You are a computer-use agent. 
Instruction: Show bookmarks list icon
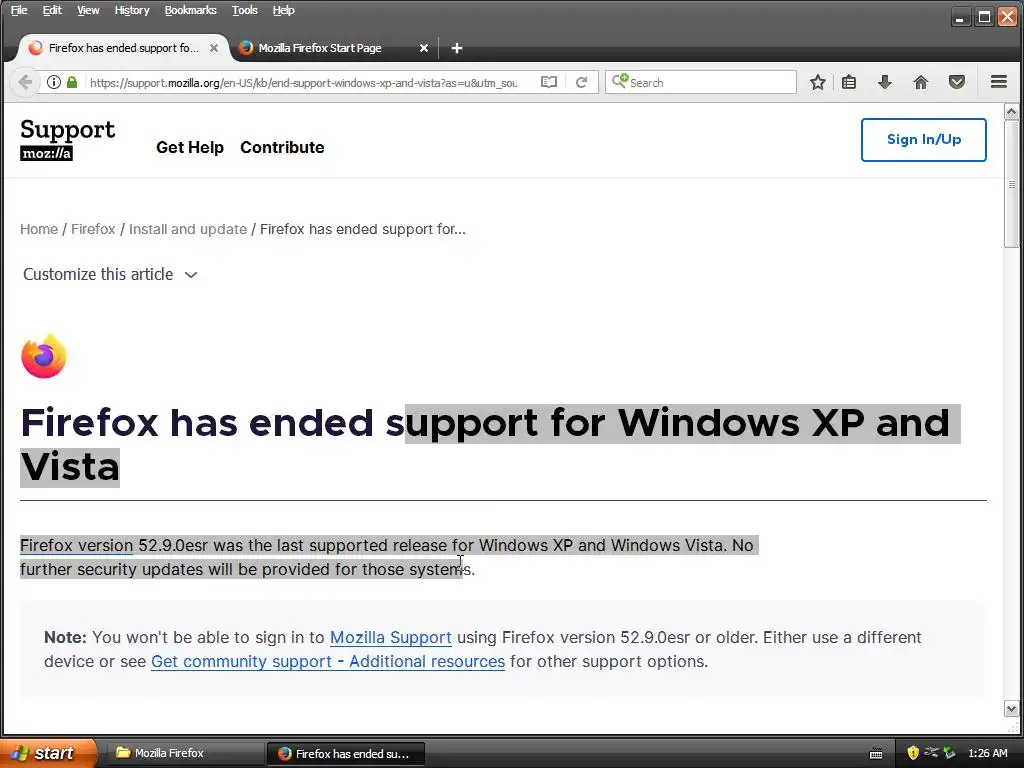pyautogui.click(x=848, y=82)
